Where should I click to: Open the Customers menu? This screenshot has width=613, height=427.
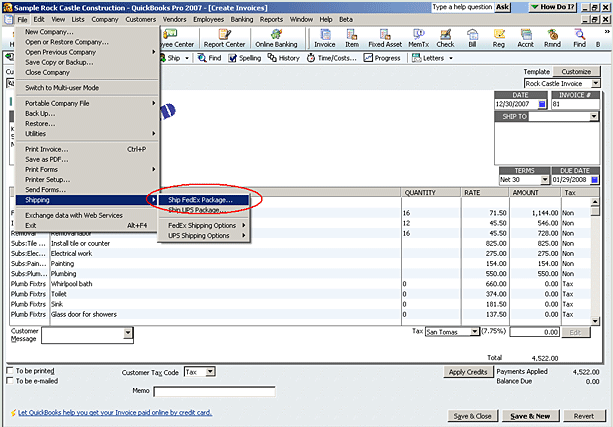coord(140,20)
